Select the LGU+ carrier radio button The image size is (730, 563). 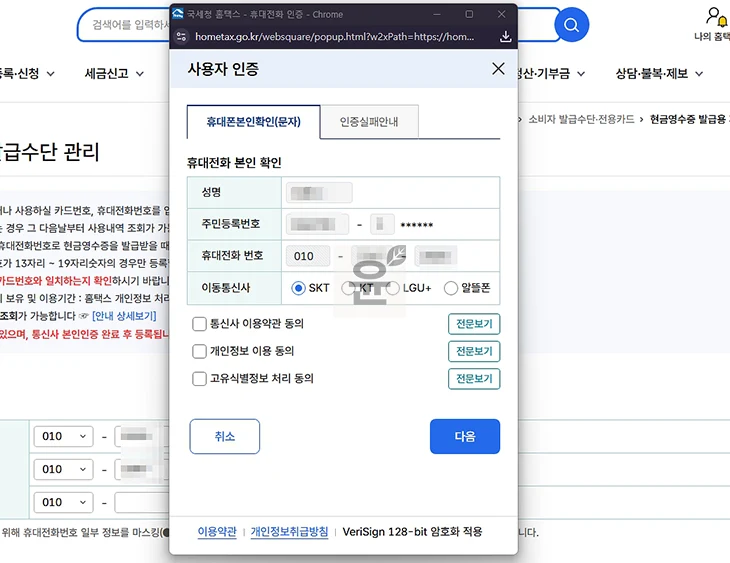[392, 288]
